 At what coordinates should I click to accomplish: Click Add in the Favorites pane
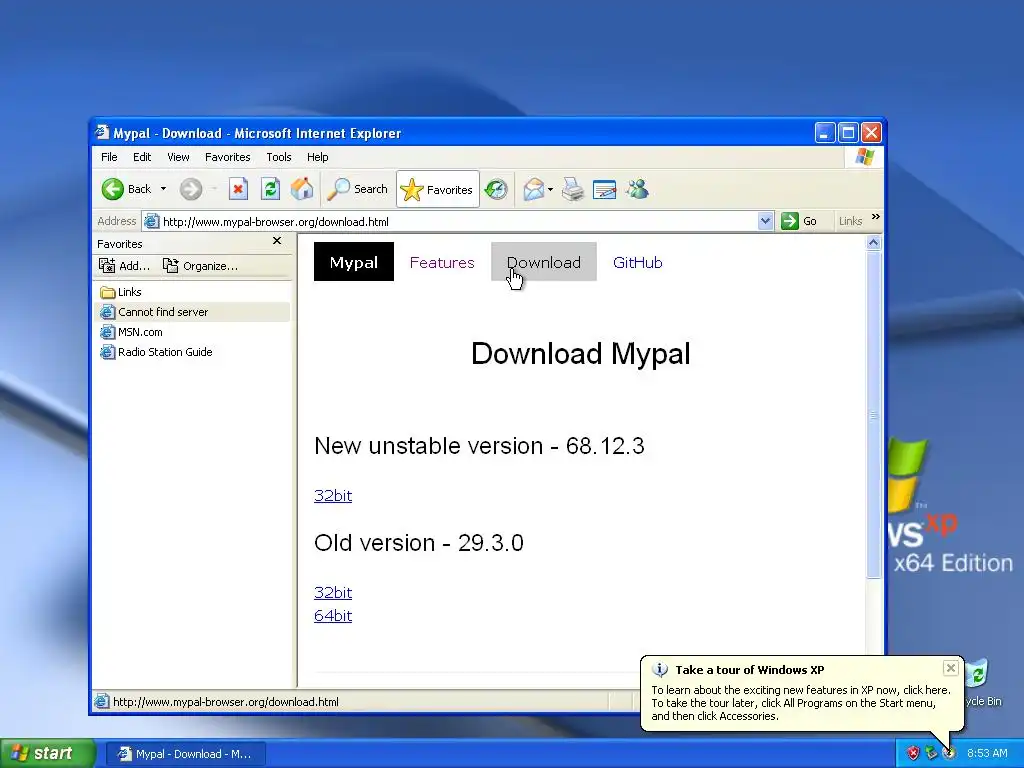click(x=124, y=266)
